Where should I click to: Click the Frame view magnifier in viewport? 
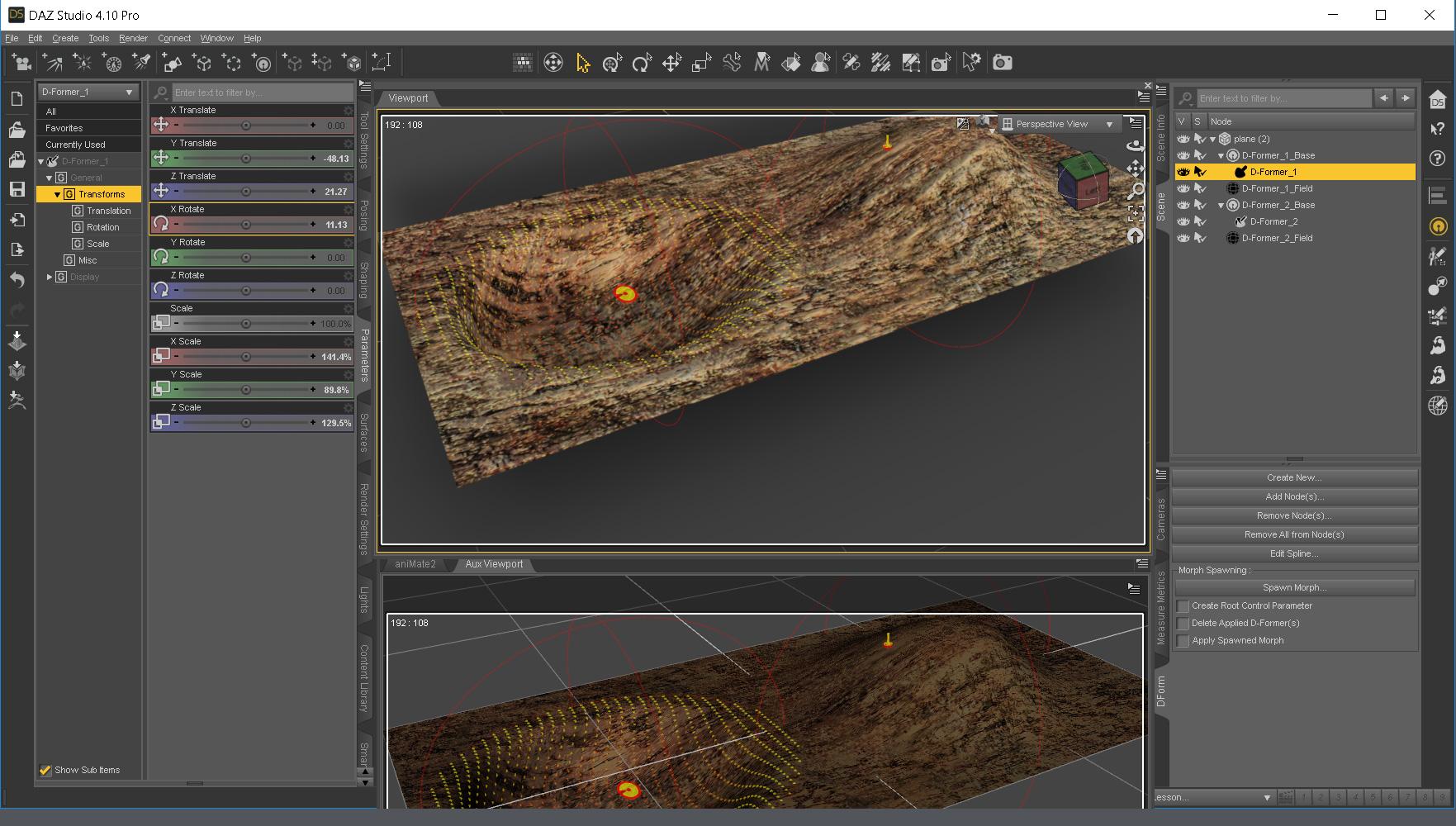pos(1136,192)
